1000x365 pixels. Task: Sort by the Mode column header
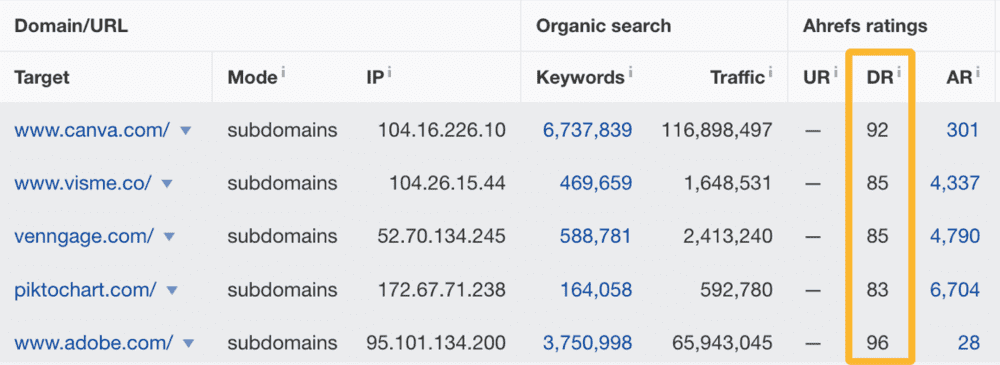pyautogui.click(x=252, y=78)
